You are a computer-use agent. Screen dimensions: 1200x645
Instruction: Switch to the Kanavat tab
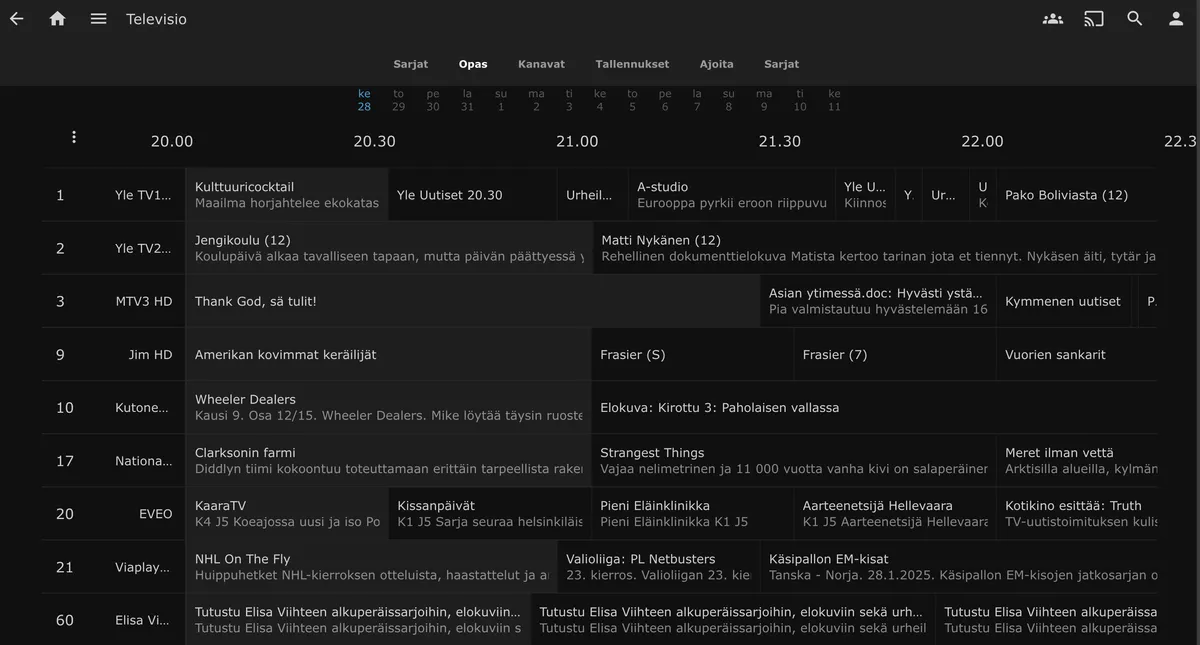(x=541, y=64)
